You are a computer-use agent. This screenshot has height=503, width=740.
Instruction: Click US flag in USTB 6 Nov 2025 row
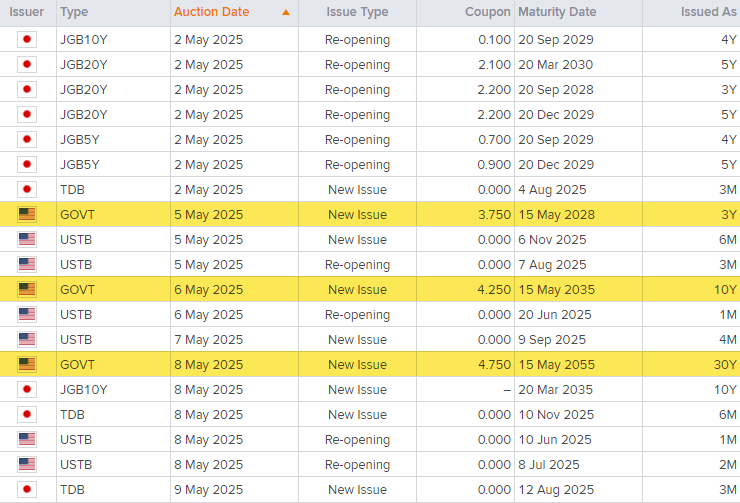(x=27, y=239)
